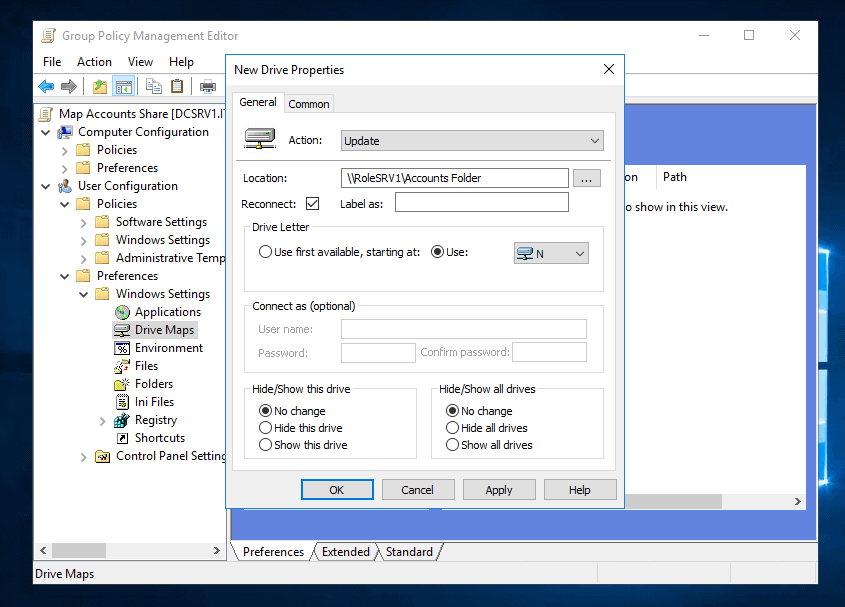This screenshot has width=845, height=607.
Task: Click the copy icon on the toolbar
Action: click(x=154, y=86)
